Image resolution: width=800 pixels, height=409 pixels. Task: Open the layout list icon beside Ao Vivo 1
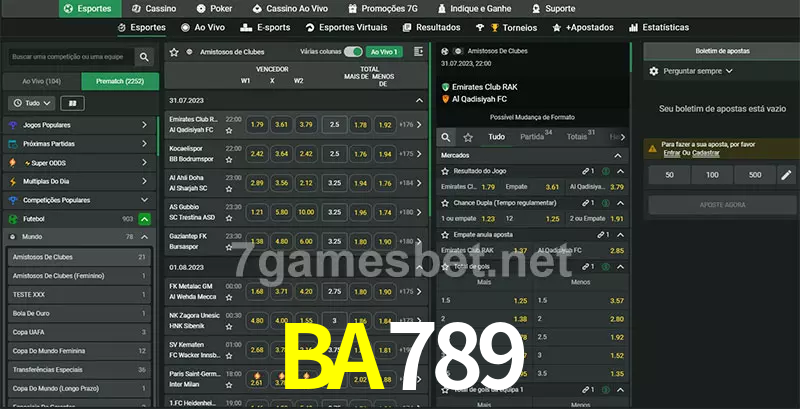(418, 52)
